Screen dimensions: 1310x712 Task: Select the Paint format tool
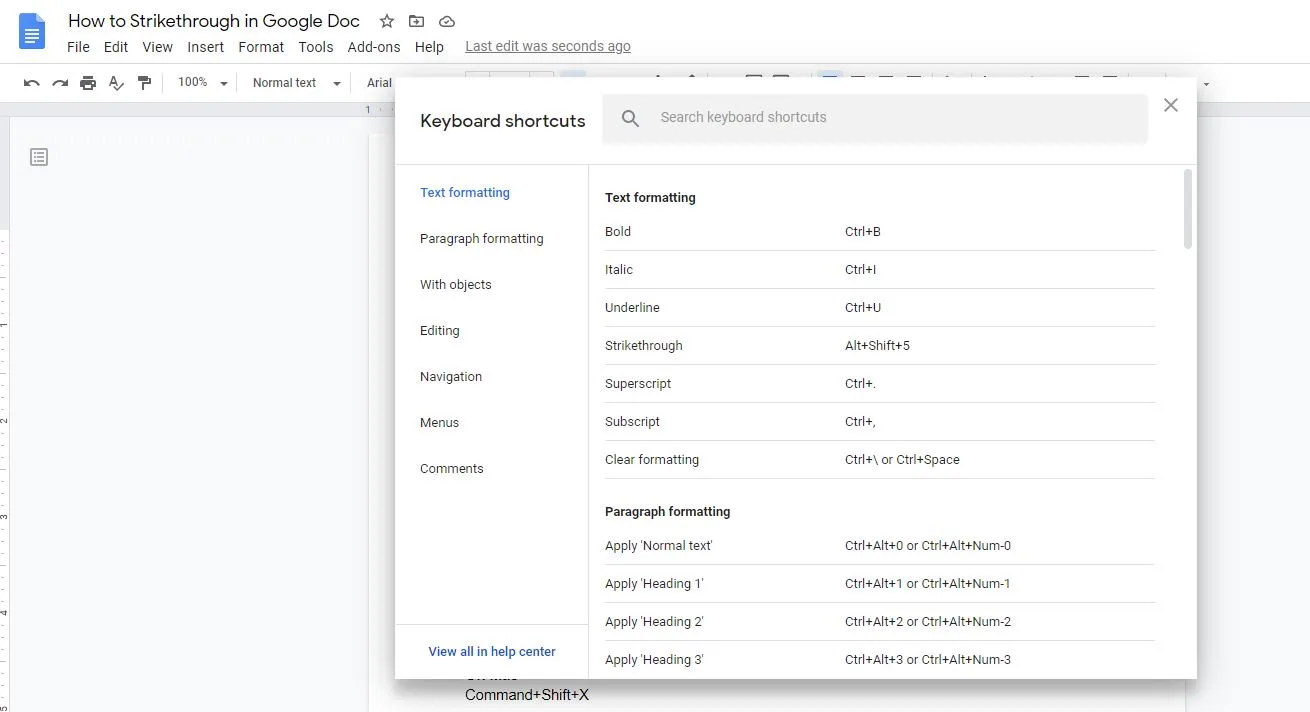[144, 83]
